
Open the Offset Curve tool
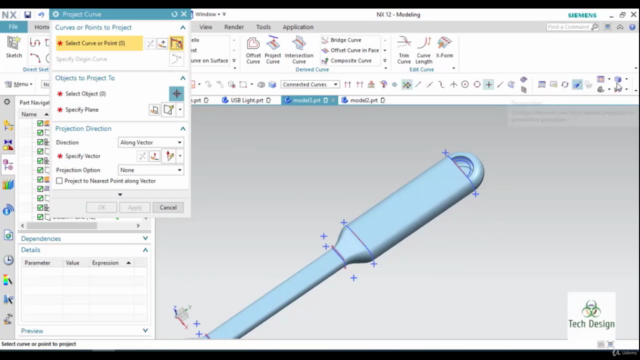tap(253, 50)
